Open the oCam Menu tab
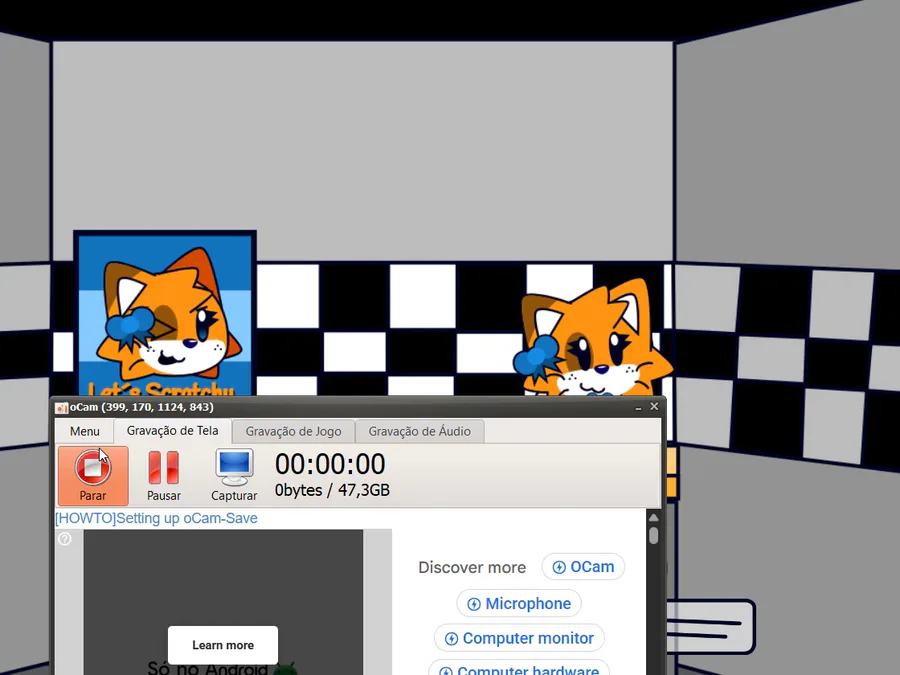This screenshot has height=675, width=900. click(84, 431)
